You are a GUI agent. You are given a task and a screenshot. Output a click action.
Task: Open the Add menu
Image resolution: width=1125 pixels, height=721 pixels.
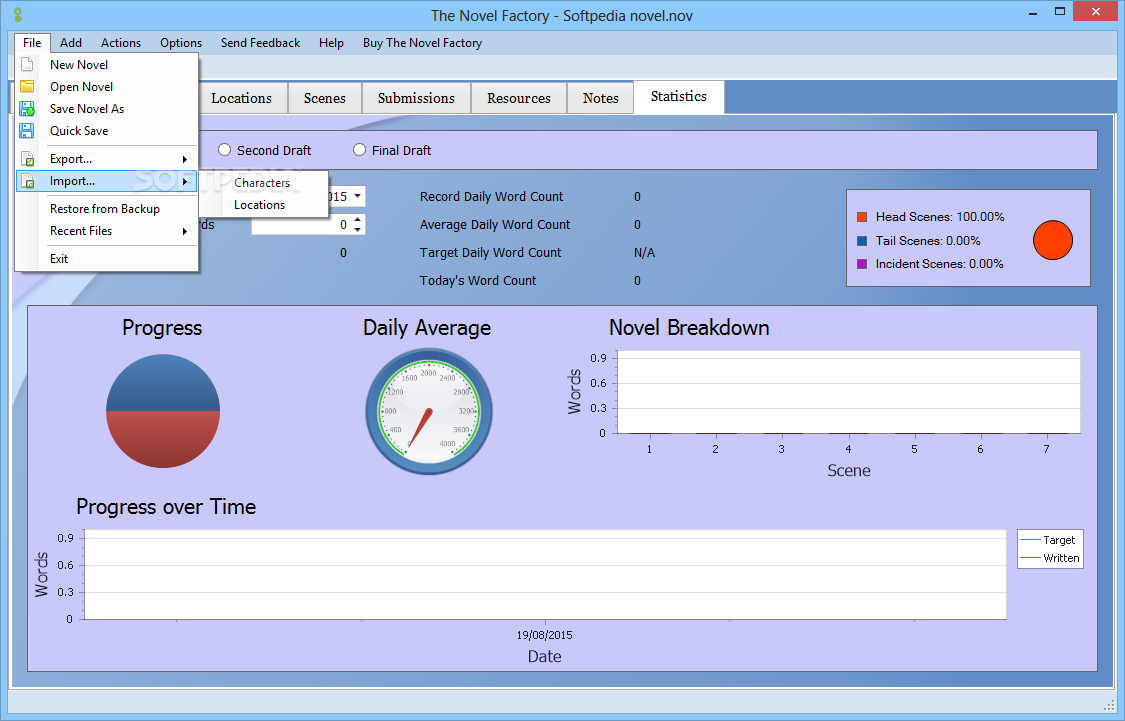(x=71, y=43)
